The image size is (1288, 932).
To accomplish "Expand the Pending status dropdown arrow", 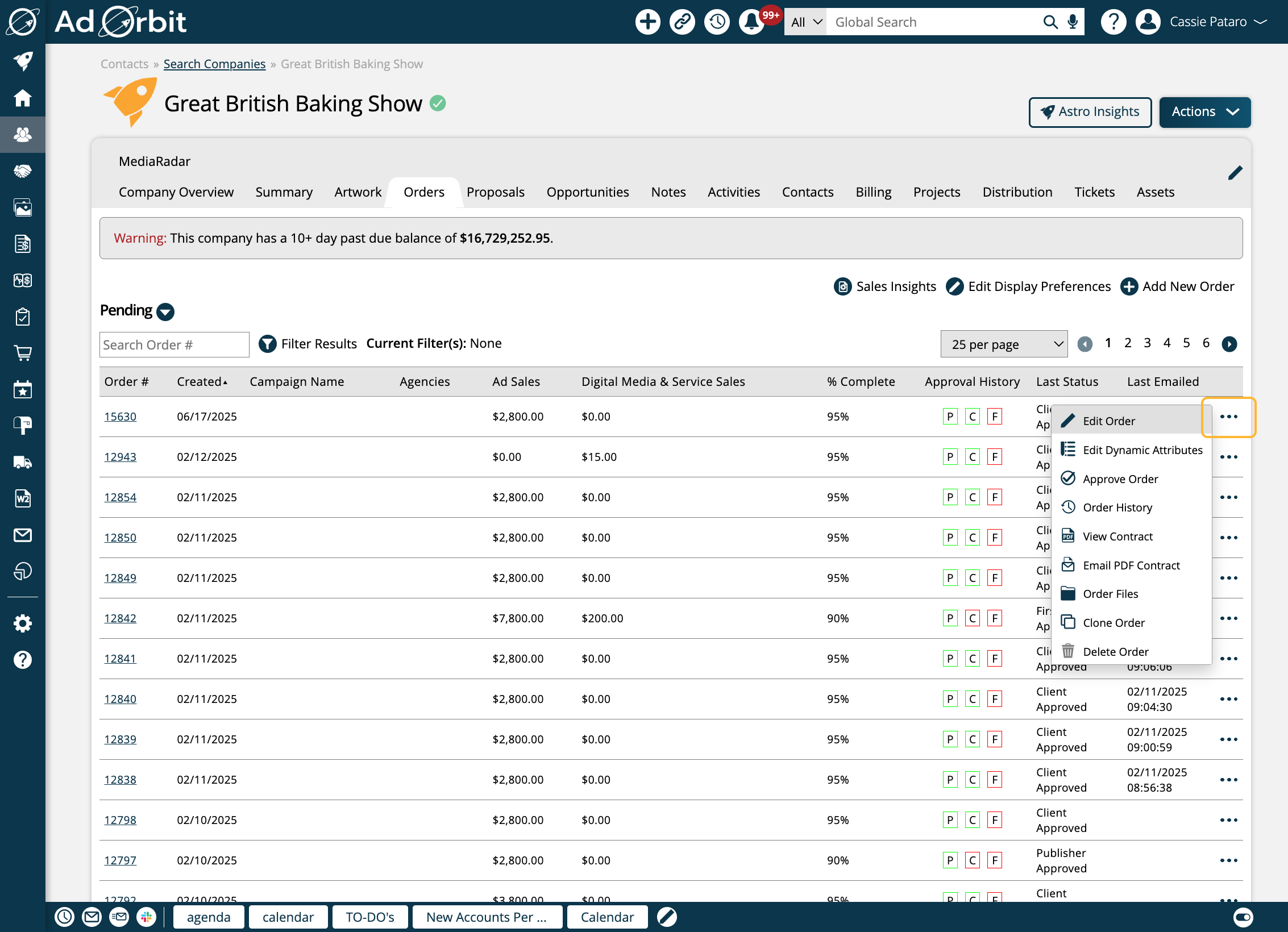I will pyautogui.click(x=165, y=311).
